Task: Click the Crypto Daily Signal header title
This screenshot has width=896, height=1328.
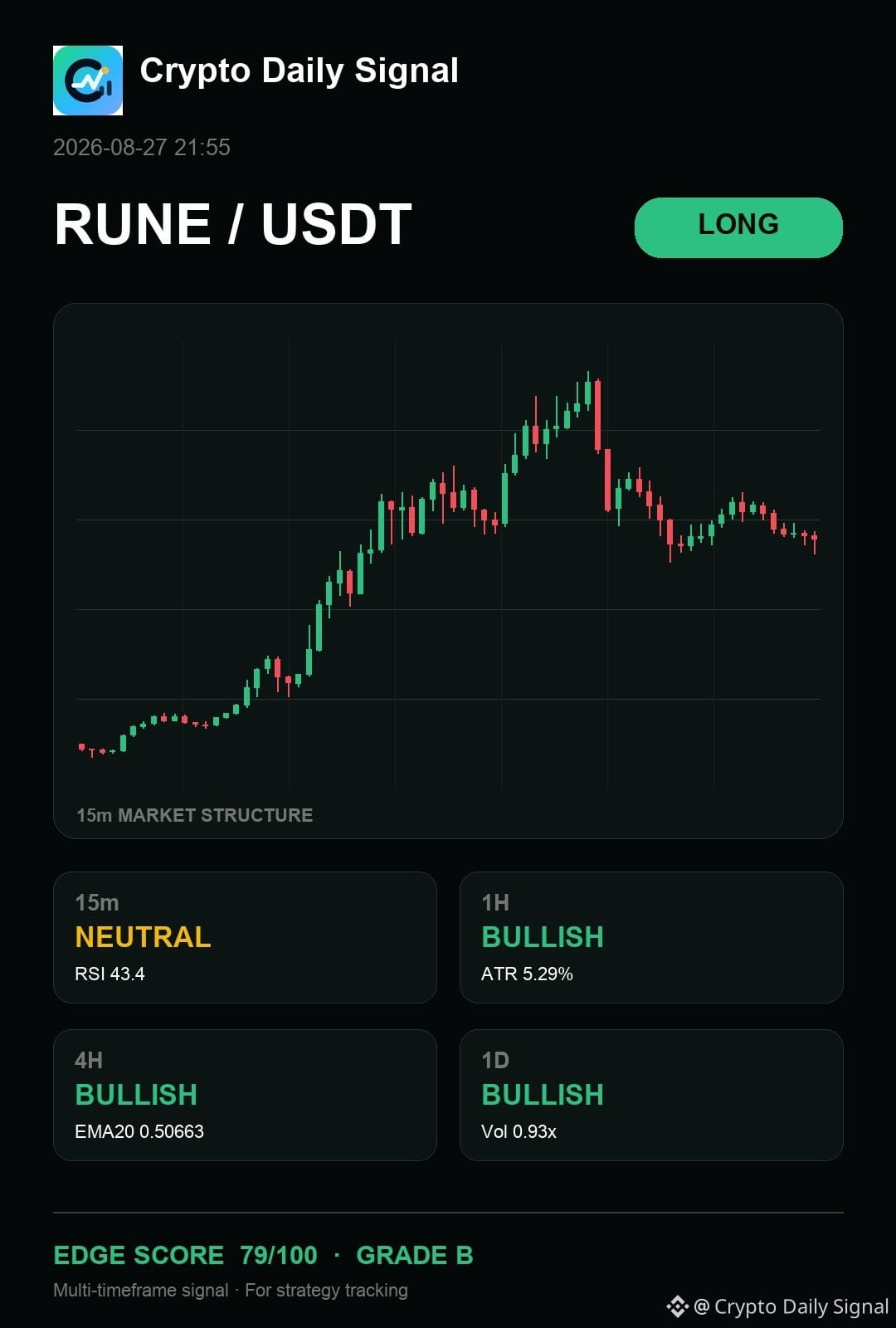Action: pyautogui.click(x=299, y=71)
